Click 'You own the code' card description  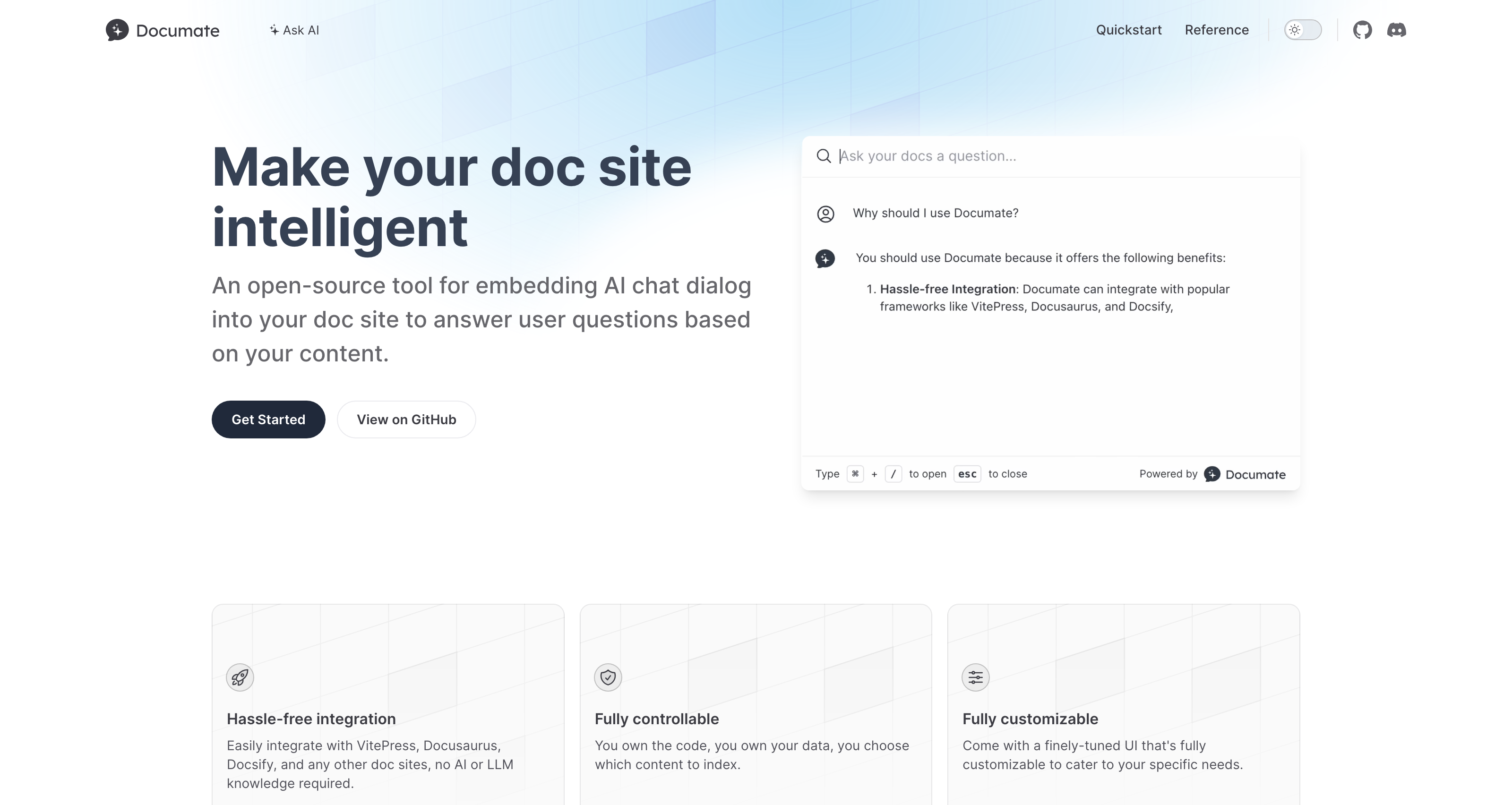pyautogui.click(x=751, y=755)
